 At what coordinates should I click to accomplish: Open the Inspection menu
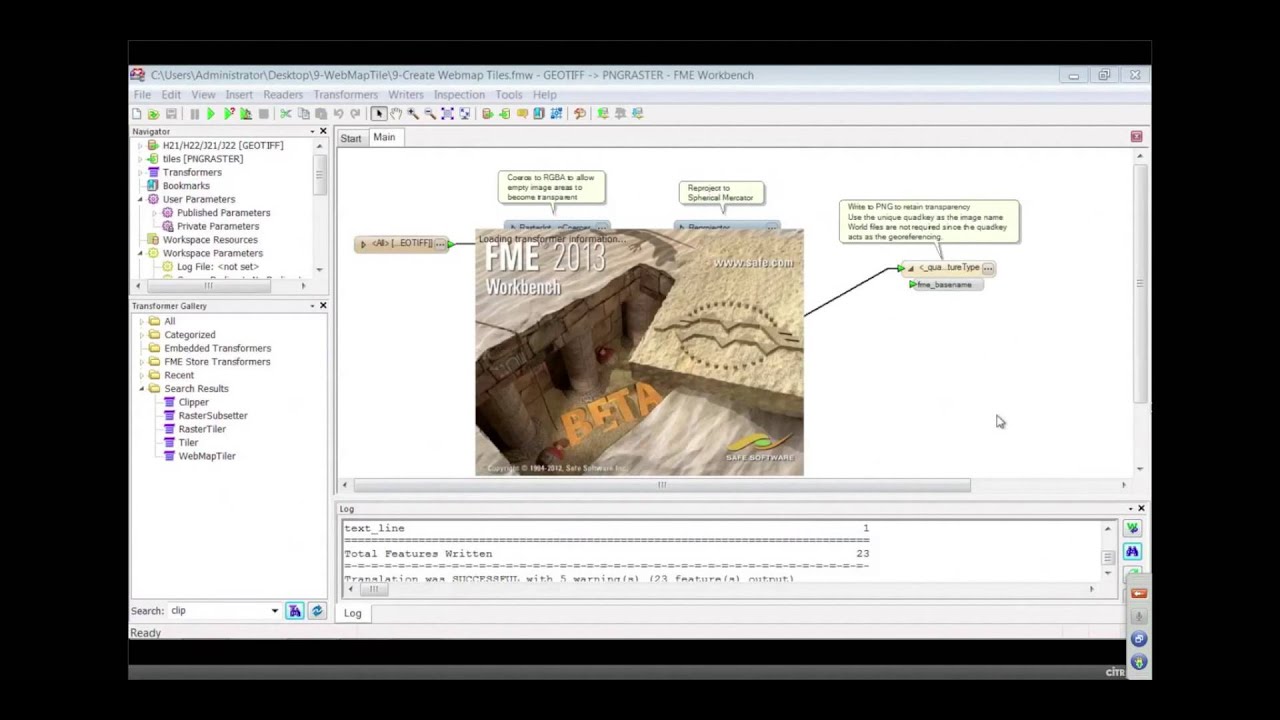point(459,95)
